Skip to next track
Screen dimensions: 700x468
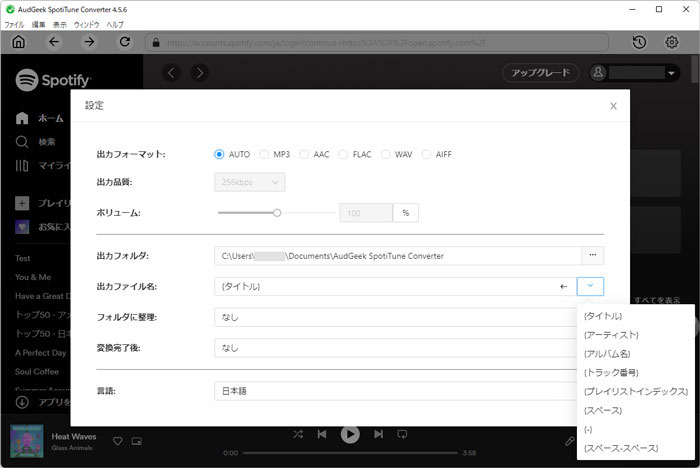(x=379, y=434)
